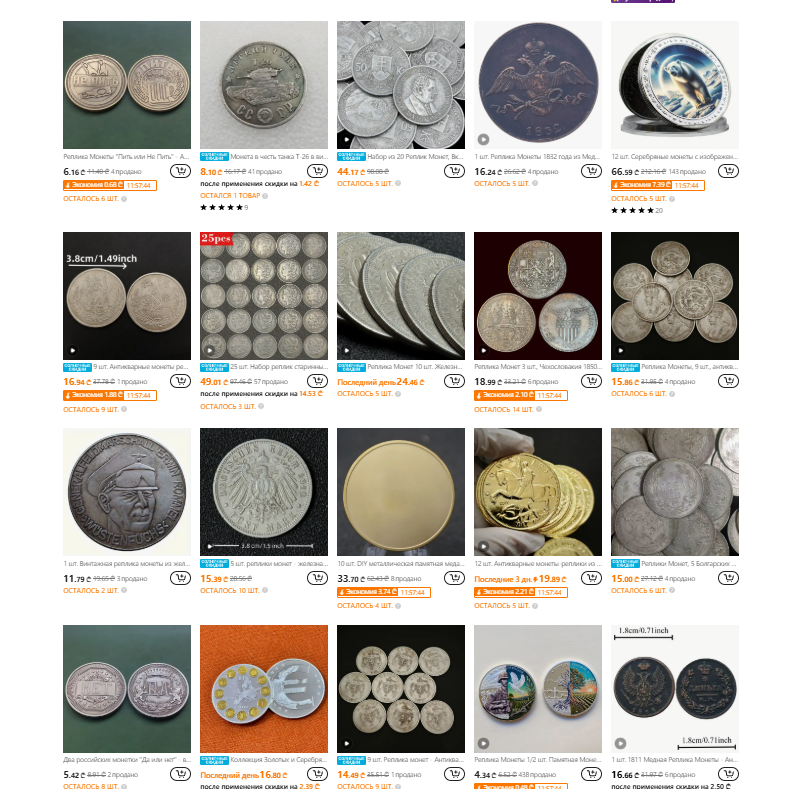Viewport: 786px width, 789px height.
Task: Play the video on the golden horse coins thumbnail
Action: click(x=484, y=546)
